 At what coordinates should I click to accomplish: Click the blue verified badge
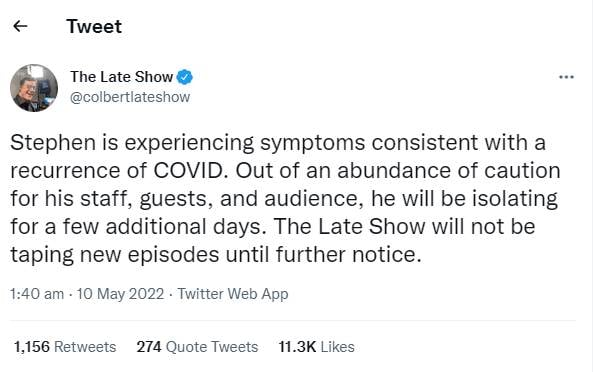185,77
